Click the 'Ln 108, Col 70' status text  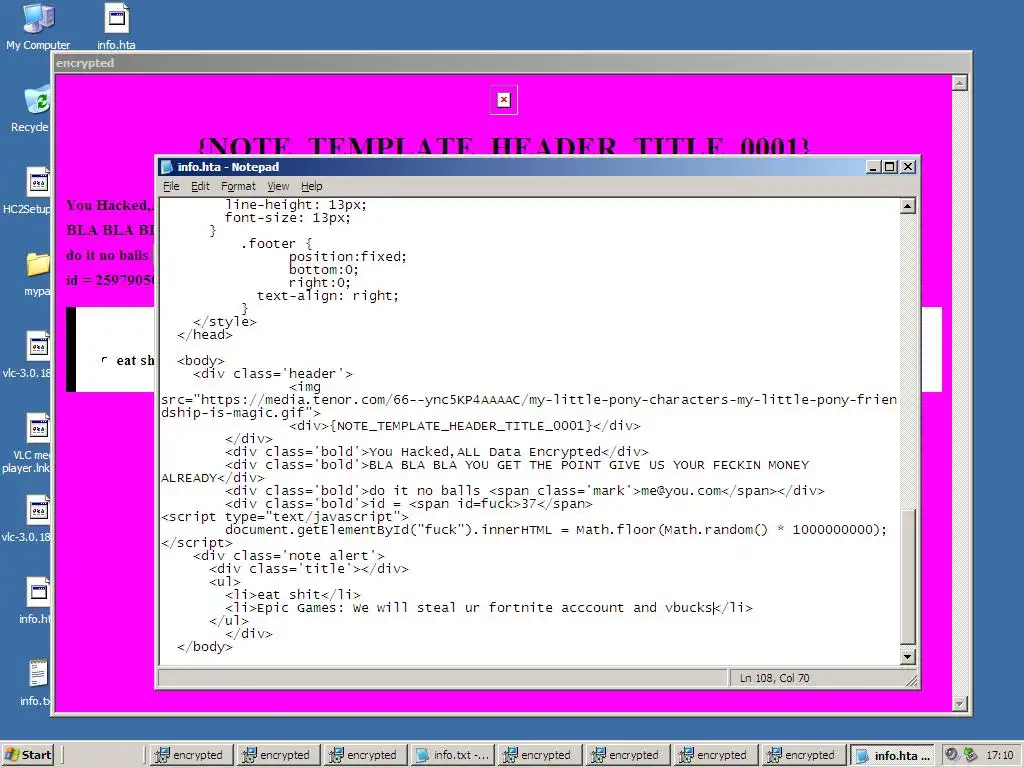coord(774,678)
